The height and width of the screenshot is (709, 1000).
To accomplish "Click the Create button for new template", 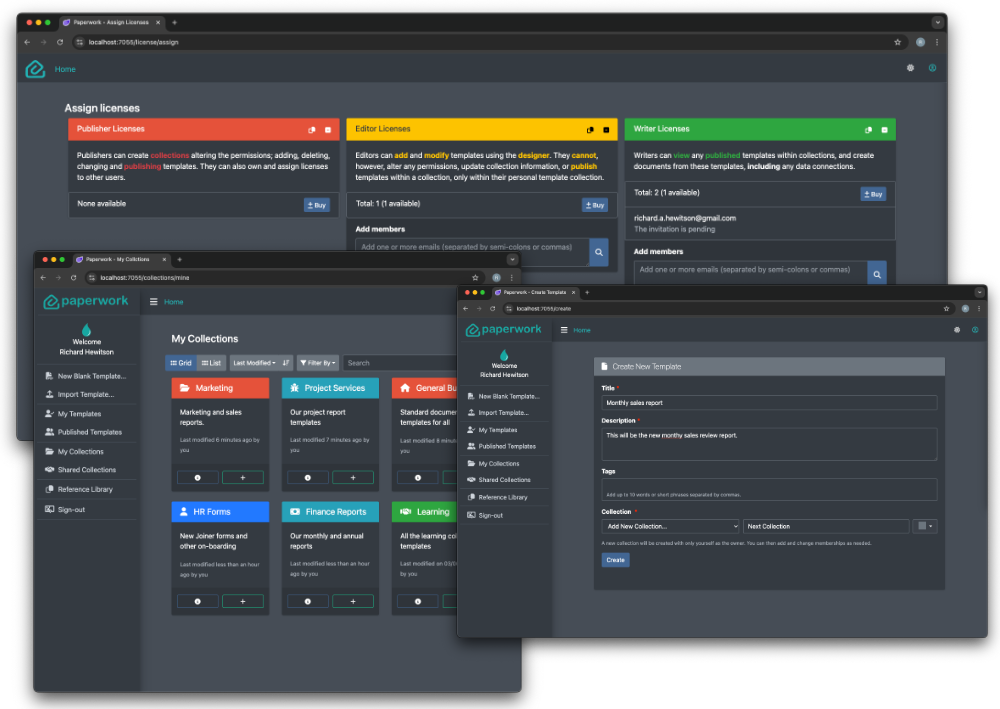I will click(x=615, y=560).
